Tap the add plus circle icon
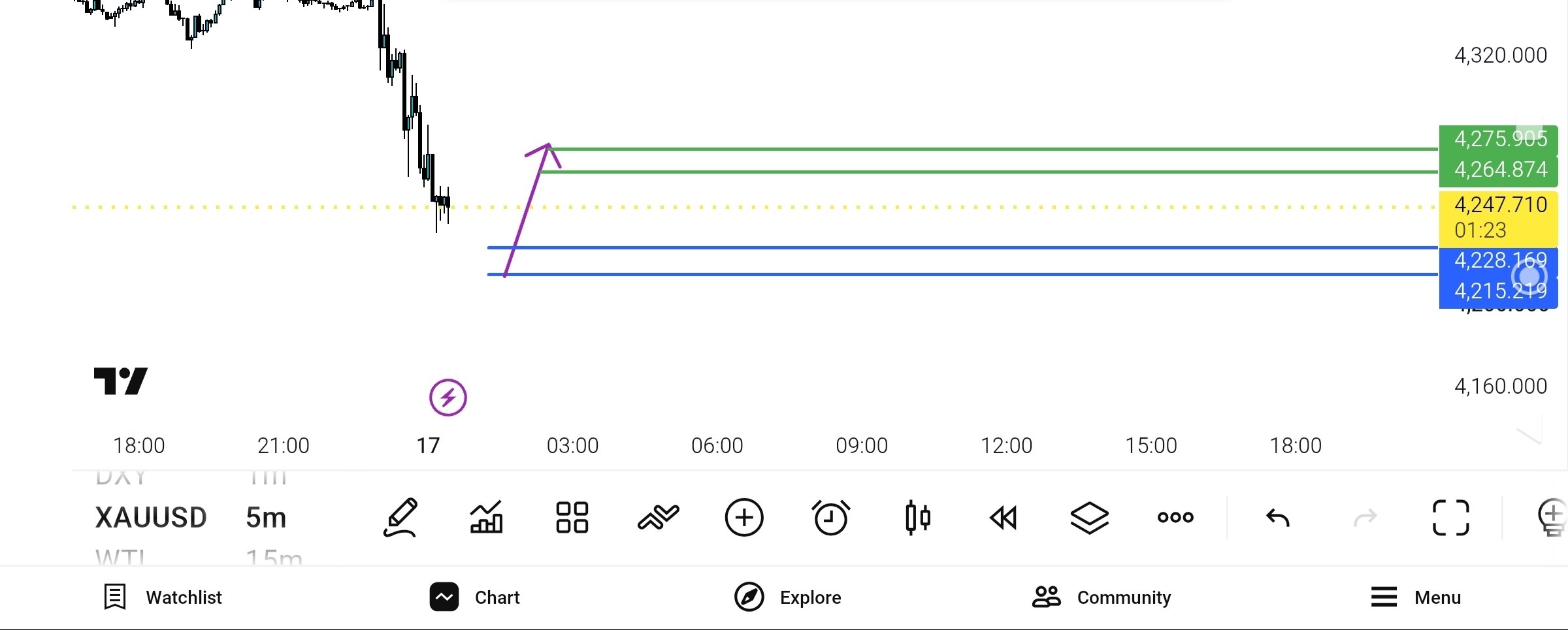 tap(744, 518)
